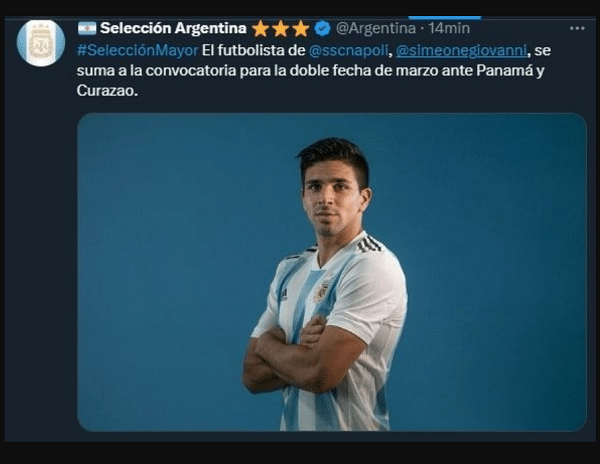Open the AFA crest profile avatar

point(41,43)
